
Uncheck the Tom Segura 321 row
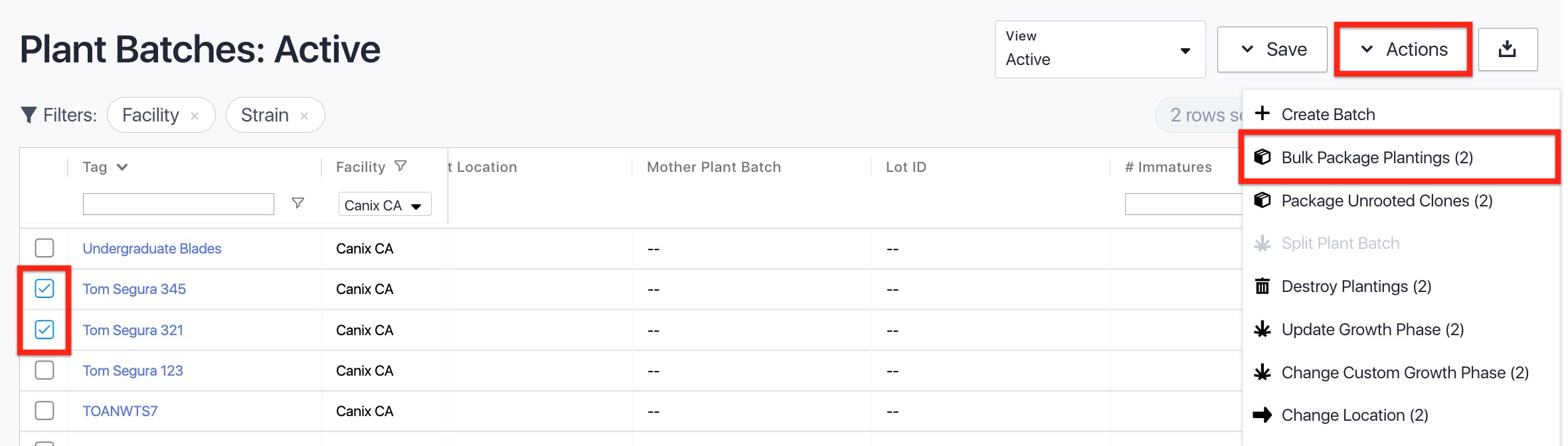[44, 330]
